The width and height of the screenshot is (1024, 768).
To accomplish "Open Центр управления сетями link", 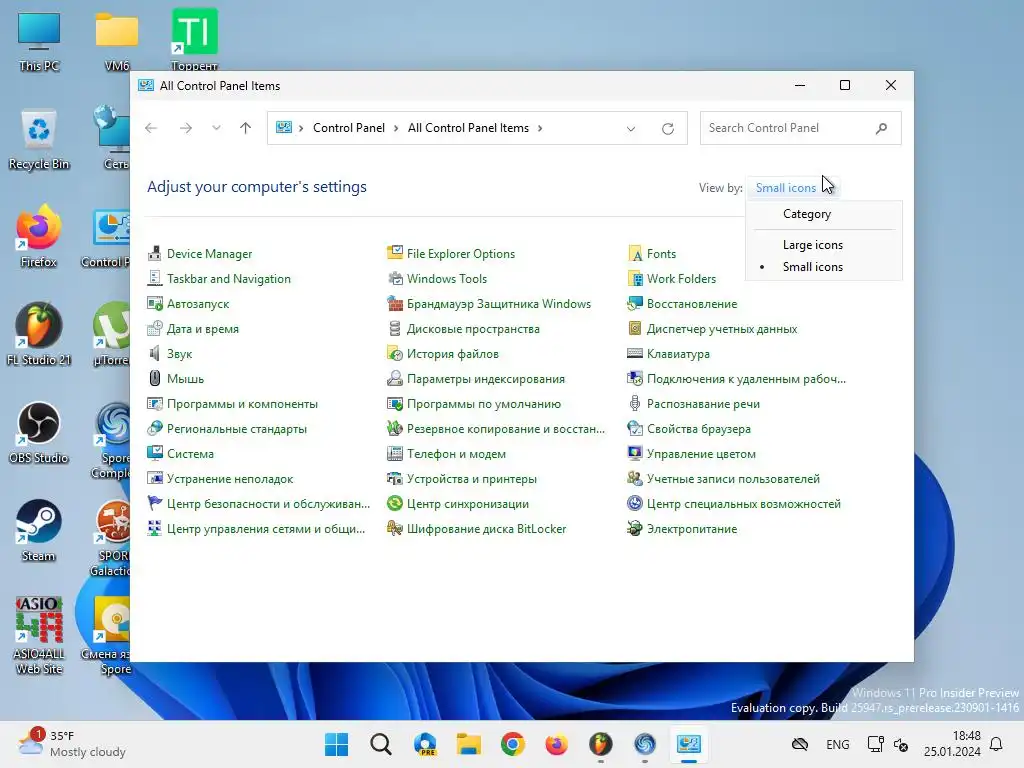I will (266, 528).
